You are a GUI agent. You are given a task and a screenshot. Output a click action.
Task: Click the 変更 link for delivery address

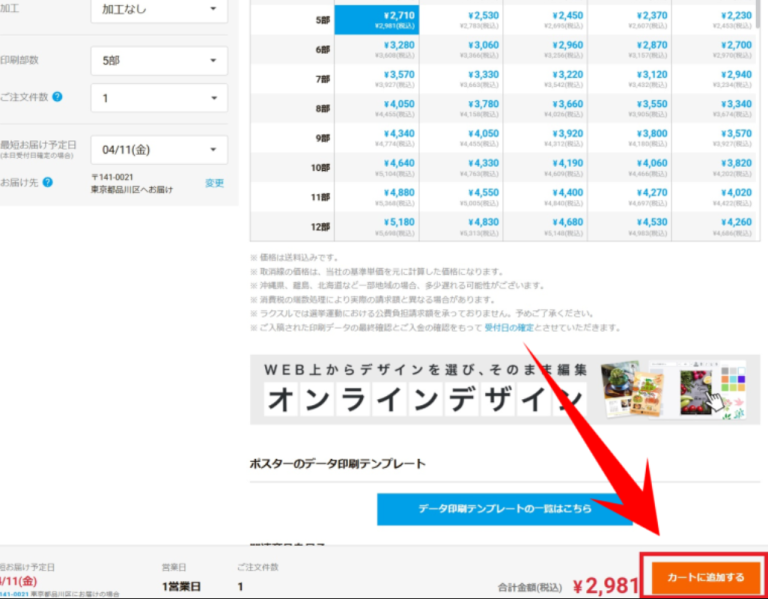pyautogui.click(x=214, y=183)
